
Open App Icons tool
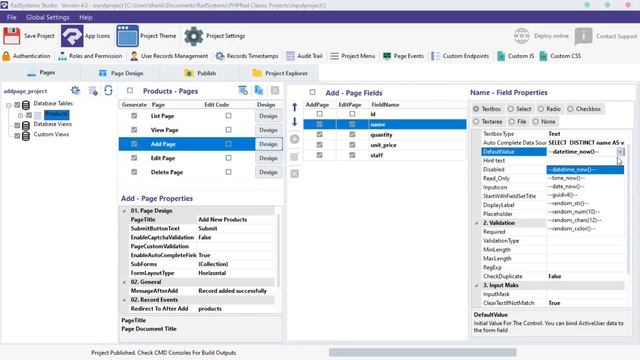[x=72, y=36]
